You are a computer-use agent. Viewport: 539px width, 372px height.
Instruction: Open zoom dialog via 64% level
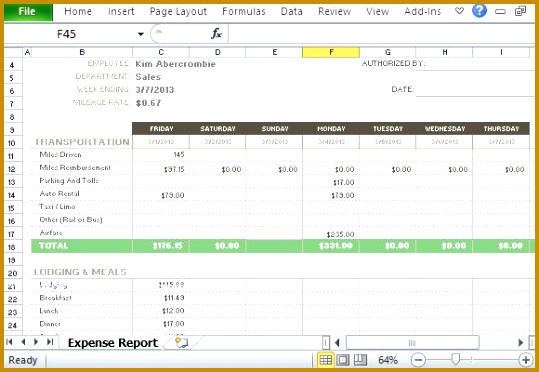point(388,360)
